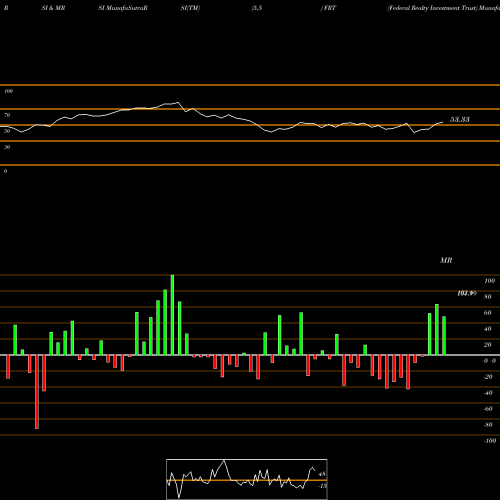This screenshot has height=500, width=500.
Task: Click the MR axis label '-20'
Action: [x=488, y=377]
